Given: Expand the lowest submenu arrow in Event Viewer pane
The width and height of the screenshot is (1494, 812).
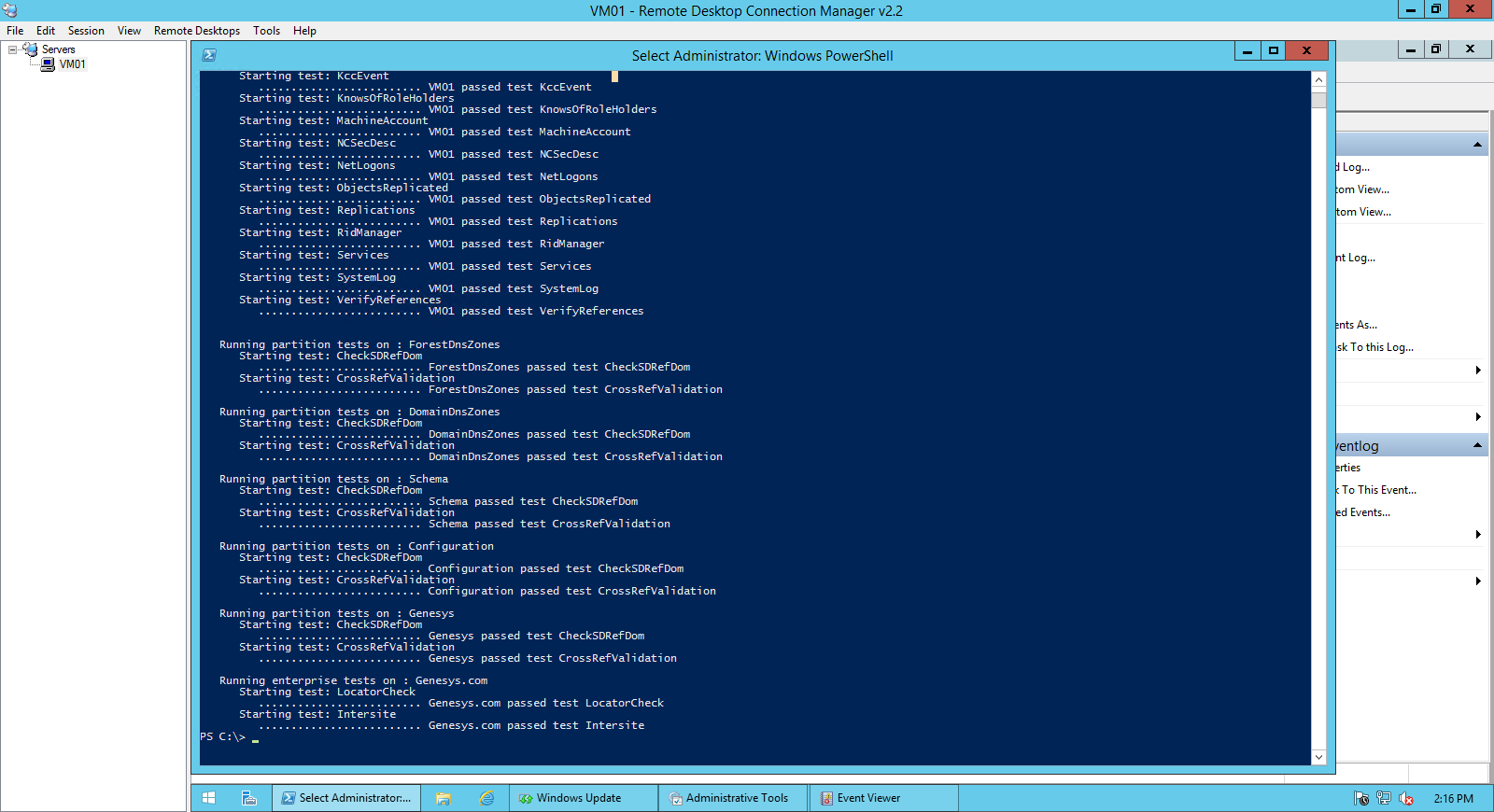Looking at the screenshot, I should pos(1478,581).
